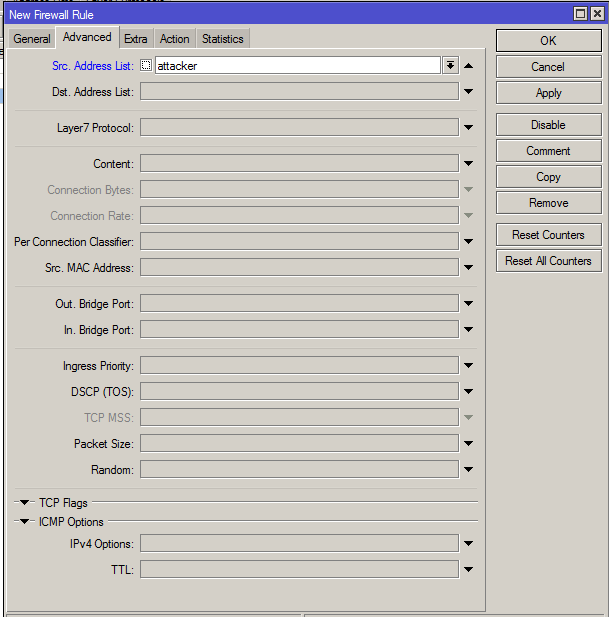Apply the firewall rule settings
Screen dimensions: 609x617
[548, 93]
